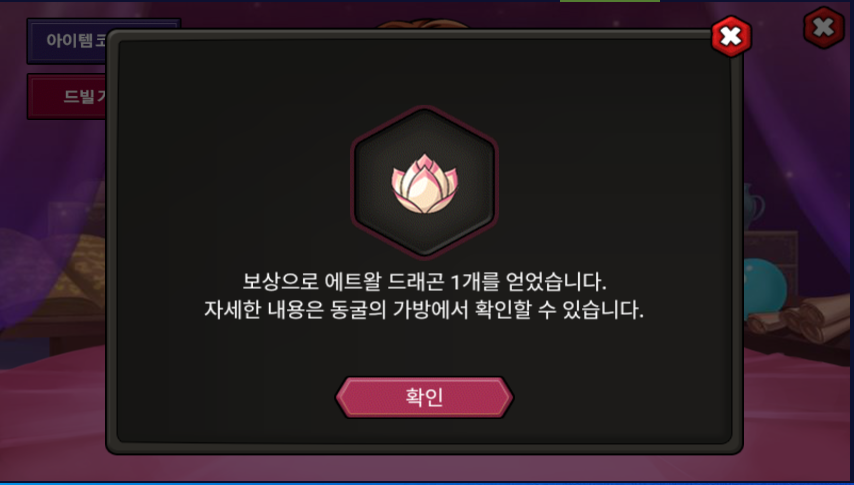Close the reward popup with red X
The width and height of the screenshot is (854, 485).
point(731,37)
